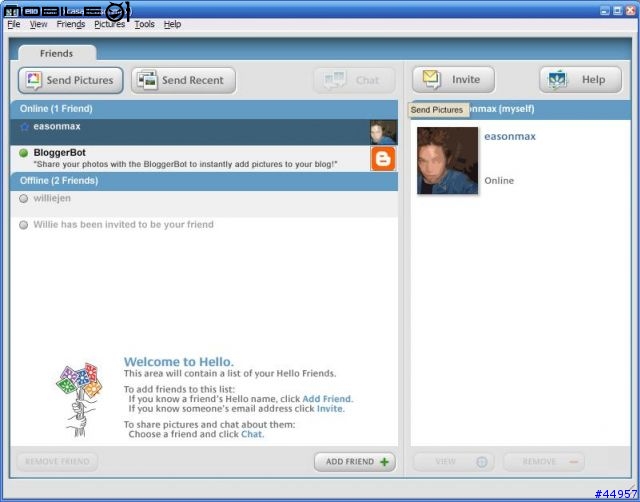Click the green online status dot for BloggerBot
This screenshot has height=502, width=640.
tap(24, 153)
